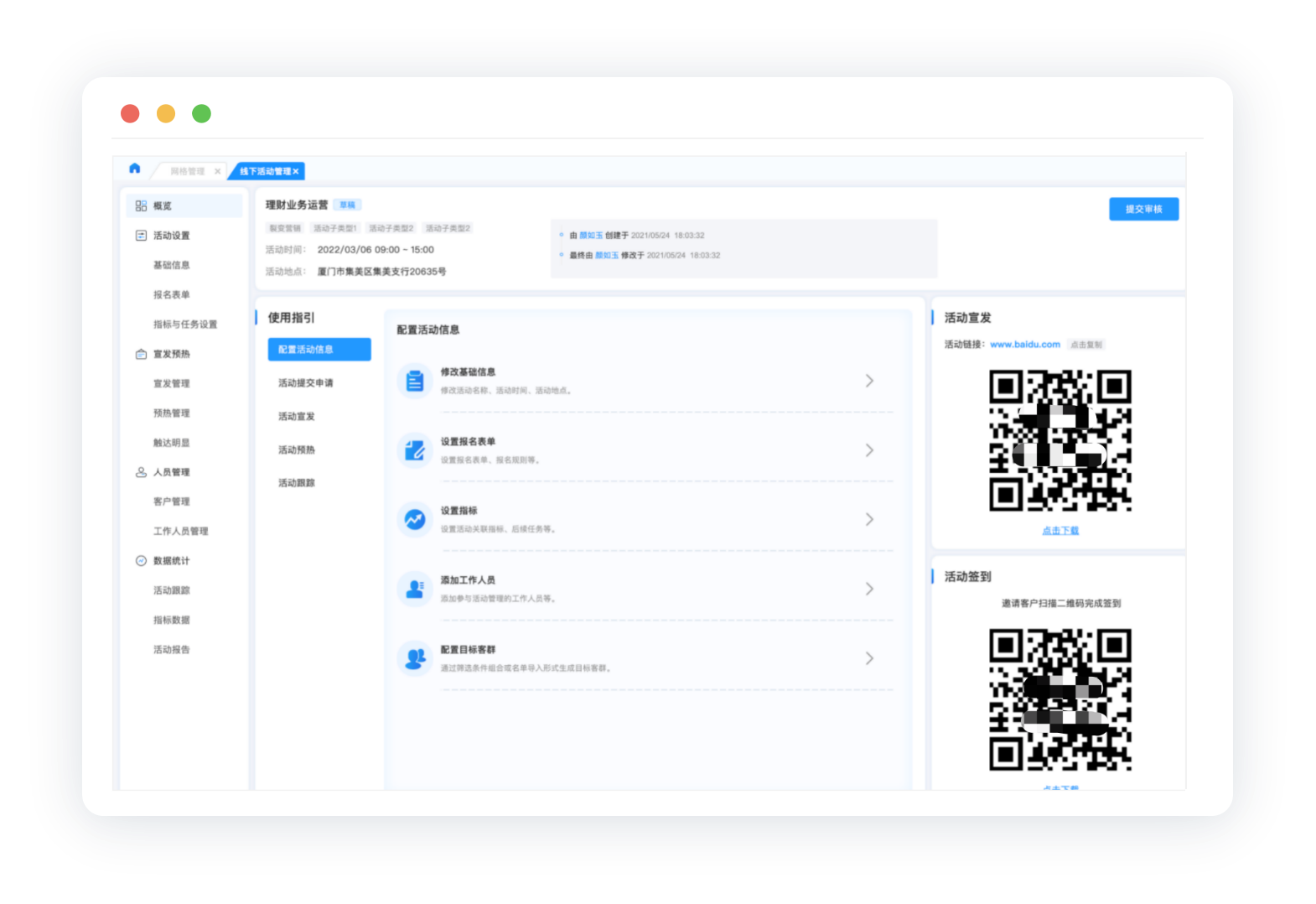Click the 人员管理 person icon
Screen dimensions: 1316x904
click(141, 472)
